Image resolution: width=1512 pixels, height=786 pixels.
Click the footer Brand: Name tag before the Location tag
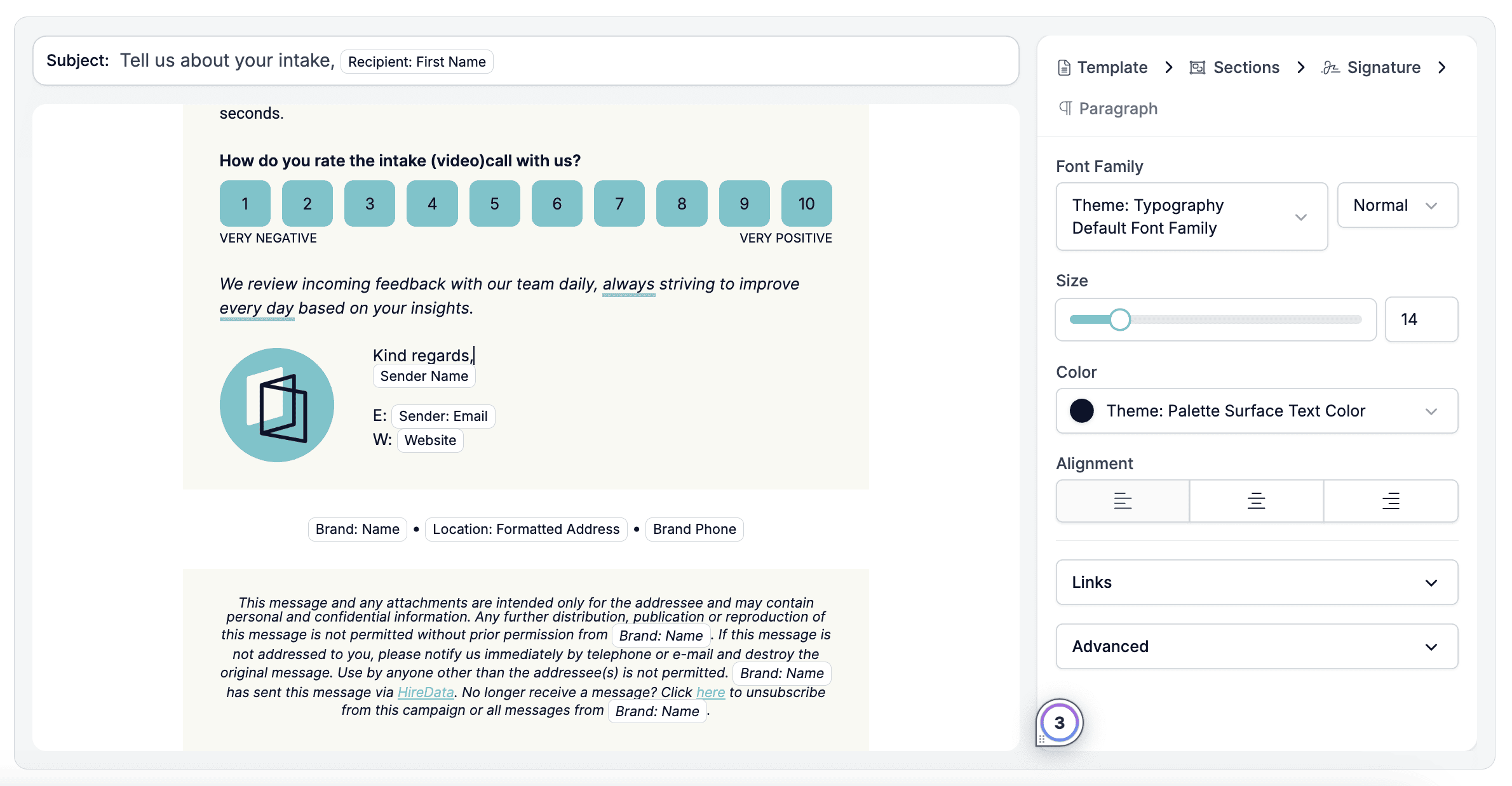click(358, 529)
